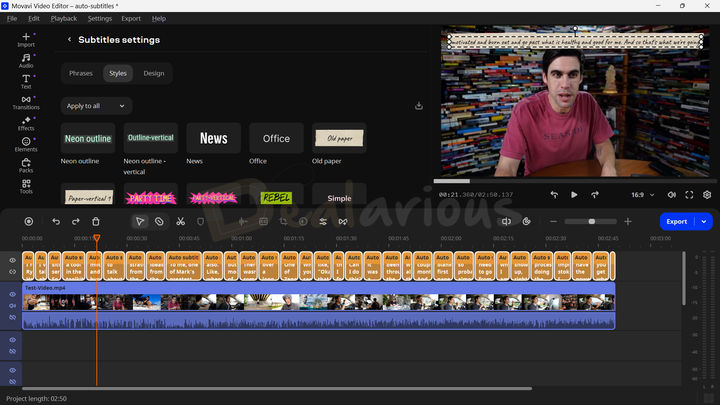Enter fullscreen preview mode
The width and height of the screenshot is (720, 405).
(x=689, y=195)
